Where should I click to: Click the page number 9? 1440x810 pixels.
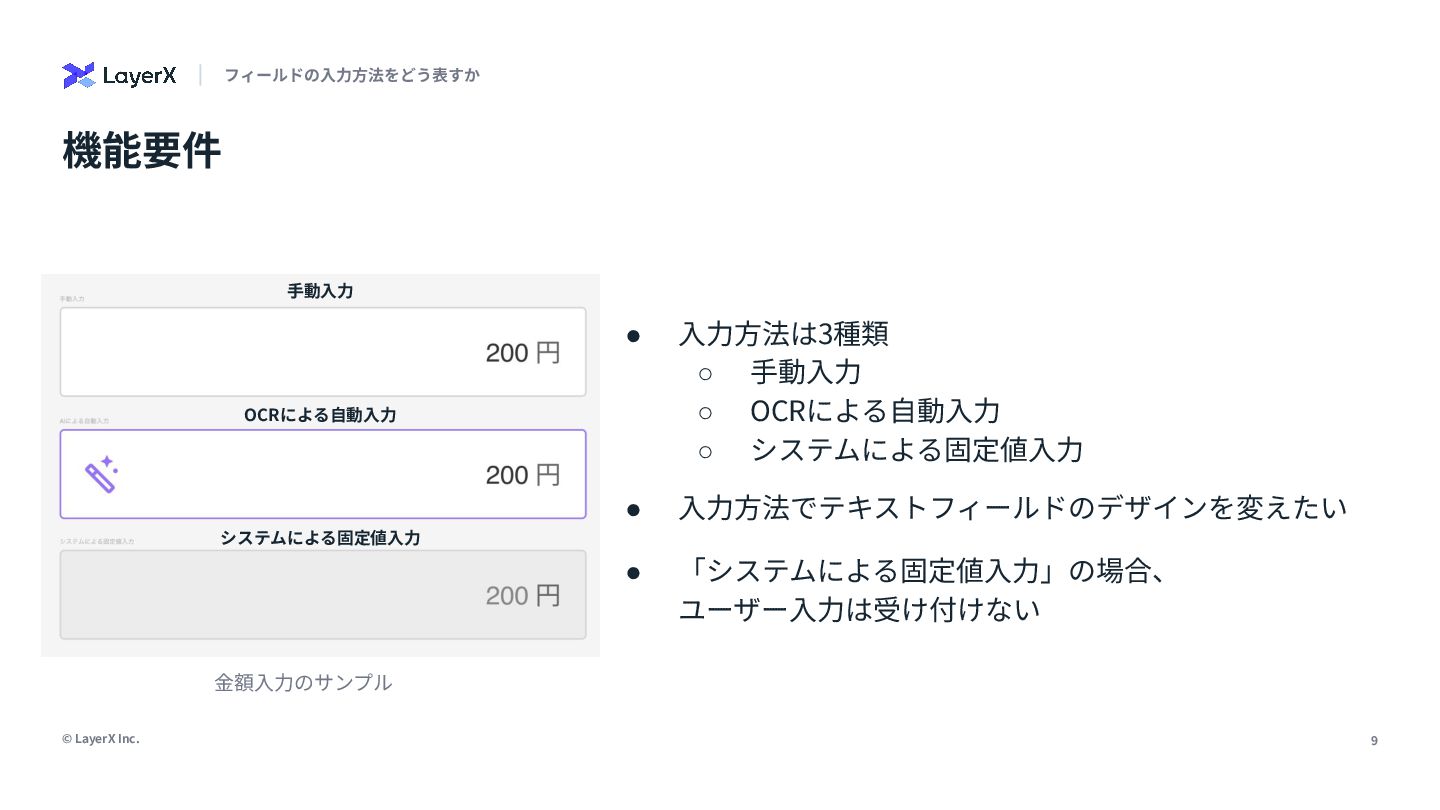(x=1374, y=740)
